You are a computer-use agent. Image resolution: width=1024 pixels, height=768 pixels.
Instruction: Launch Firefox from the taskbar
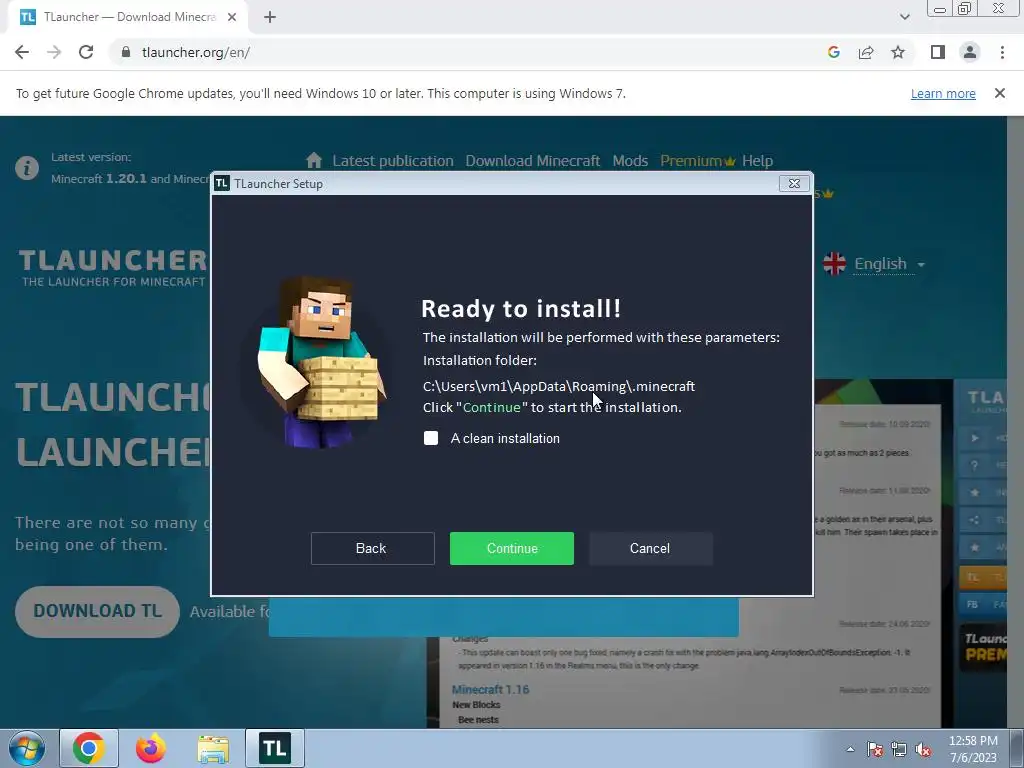click(x=151, y=748)
